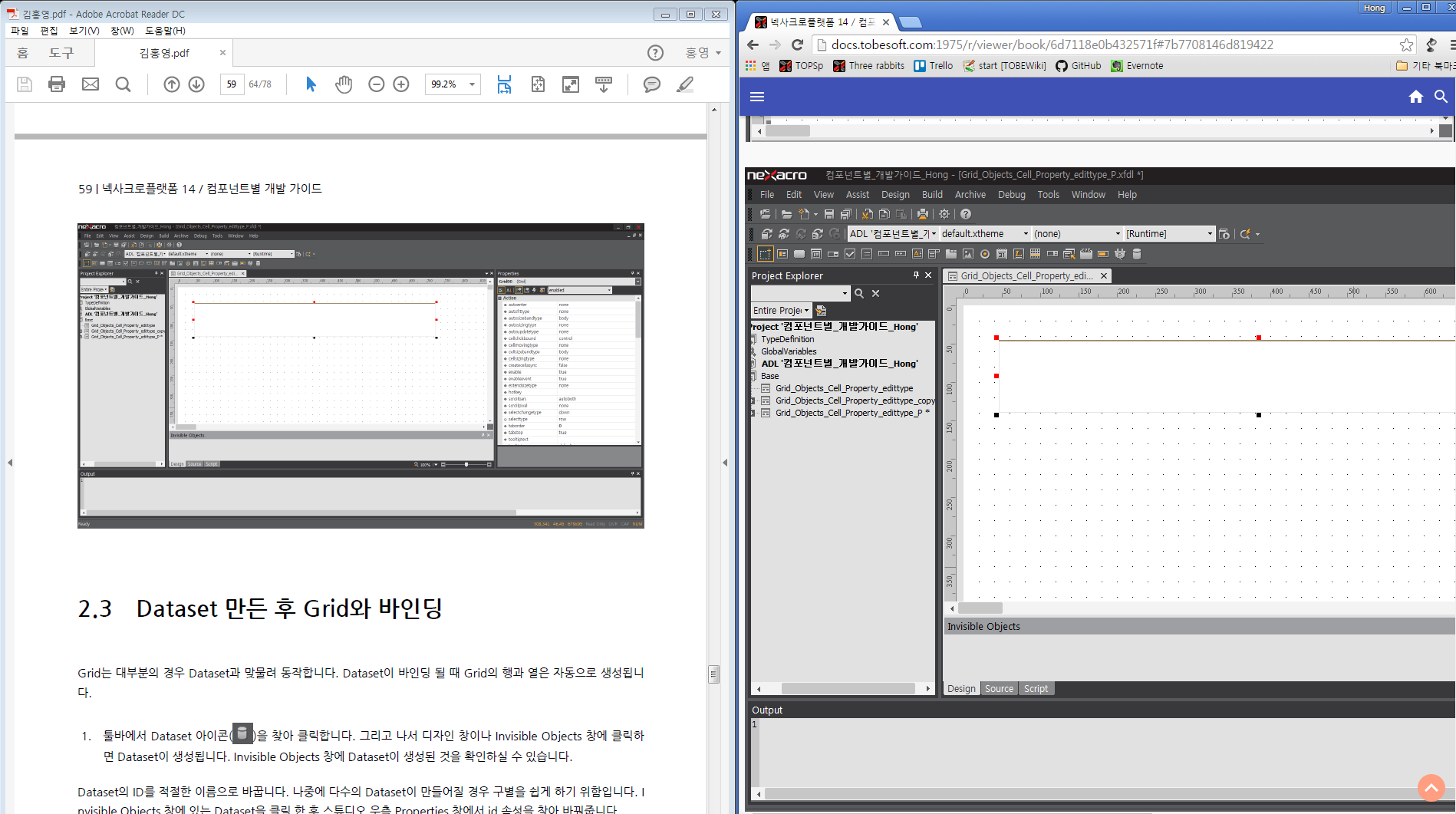
Task: Send the PDF by email in Acrobat
Action: click(91, 84)
